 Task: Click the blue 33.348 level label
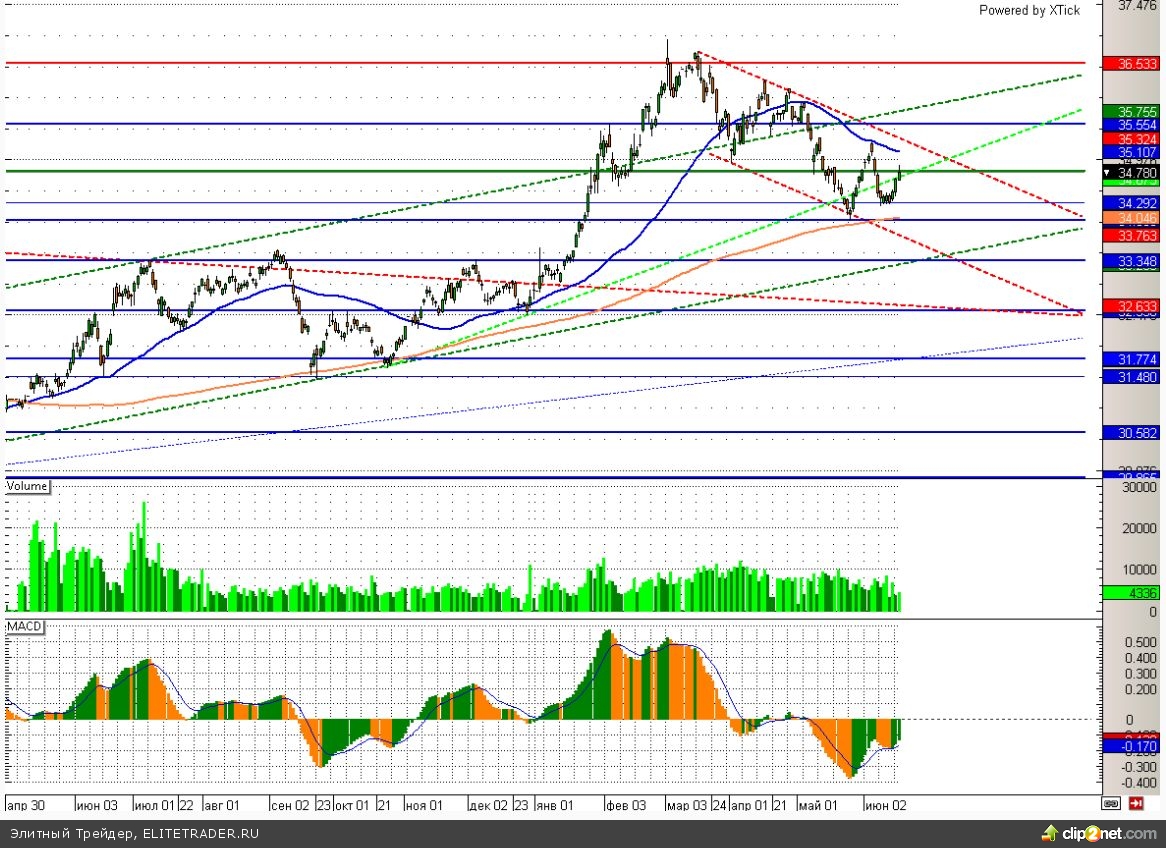point(1130,260)
